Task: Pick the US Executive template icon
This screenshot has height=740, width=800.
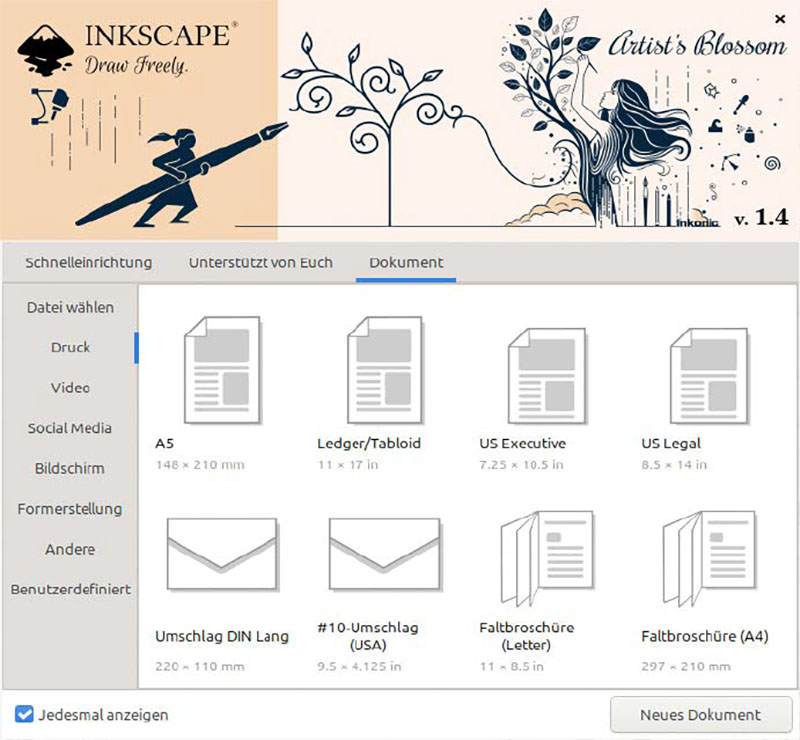Action: [546, 376]
